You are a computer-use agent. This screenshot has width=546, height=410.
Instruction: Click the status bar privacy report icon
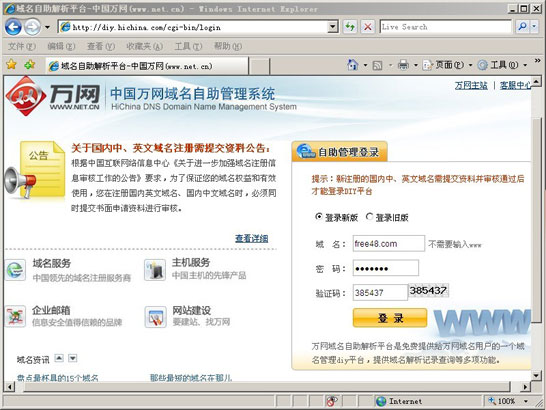pyautogui.click(x=331, y=401)
